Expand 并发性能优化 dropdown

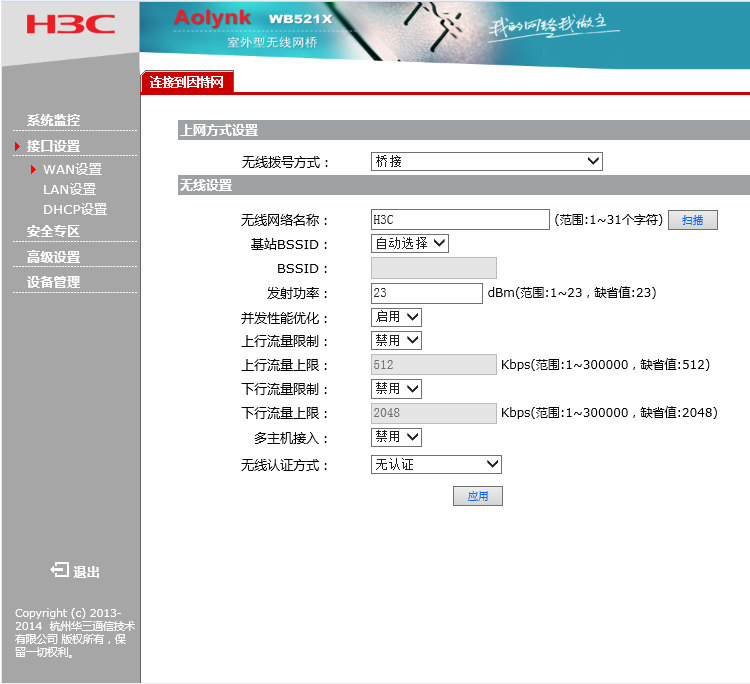(x=396, y=317)
